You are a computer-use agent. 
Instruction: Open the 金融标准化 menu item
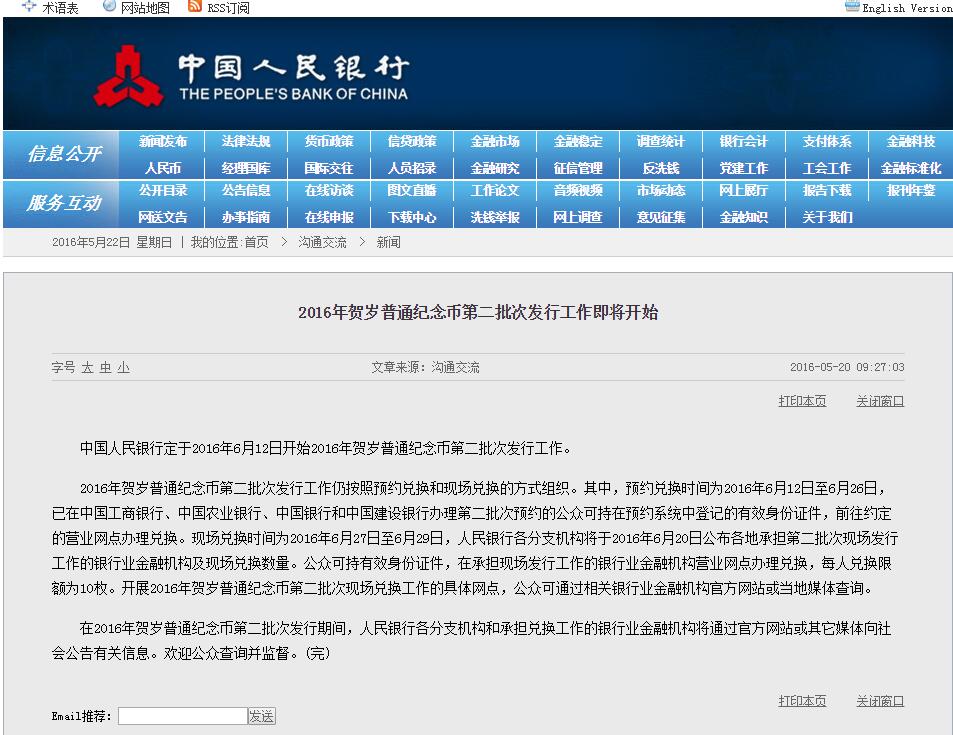(910, 168)
